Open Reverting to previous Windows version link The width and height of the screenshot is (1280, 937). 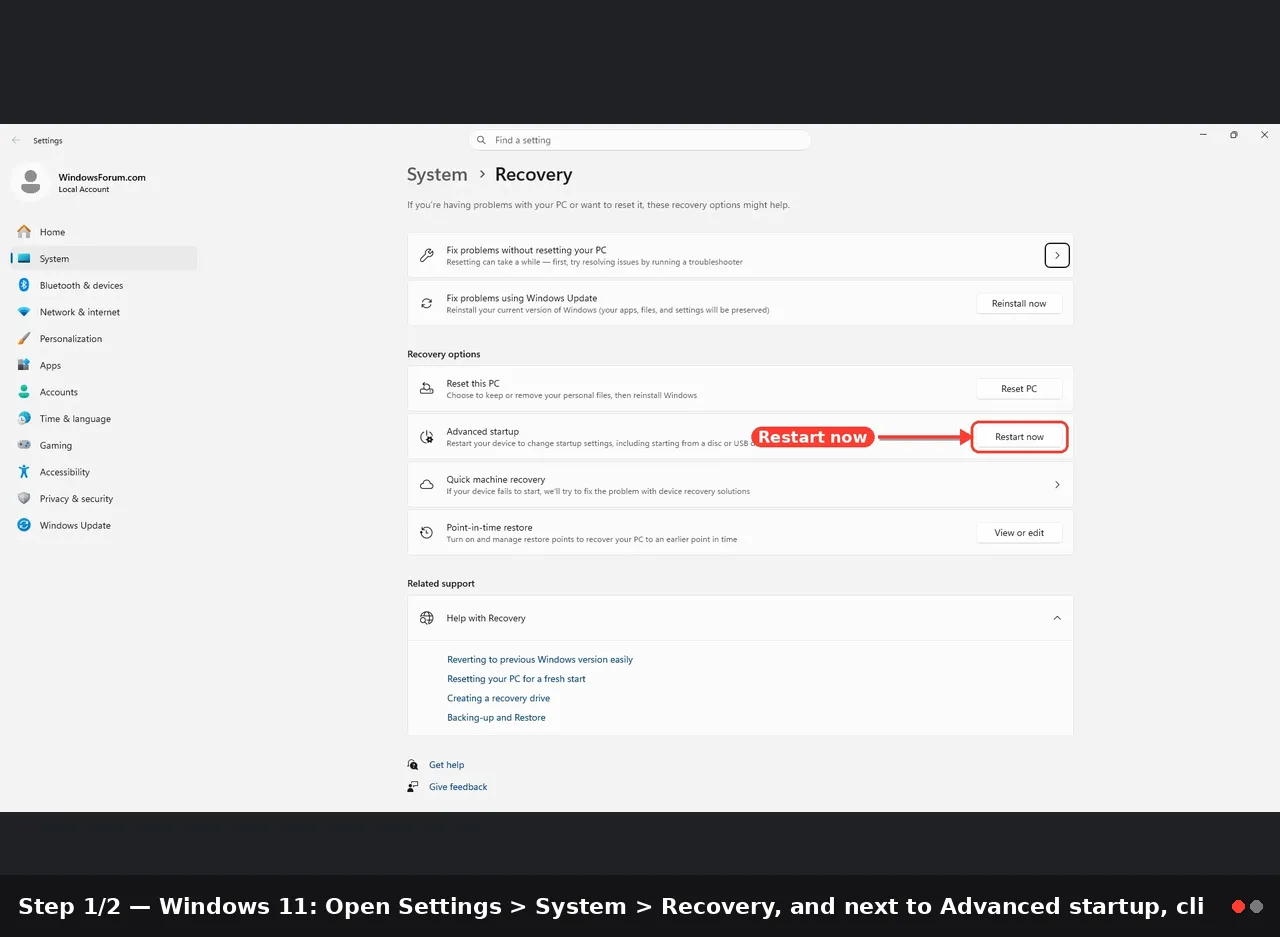[540, 660]
